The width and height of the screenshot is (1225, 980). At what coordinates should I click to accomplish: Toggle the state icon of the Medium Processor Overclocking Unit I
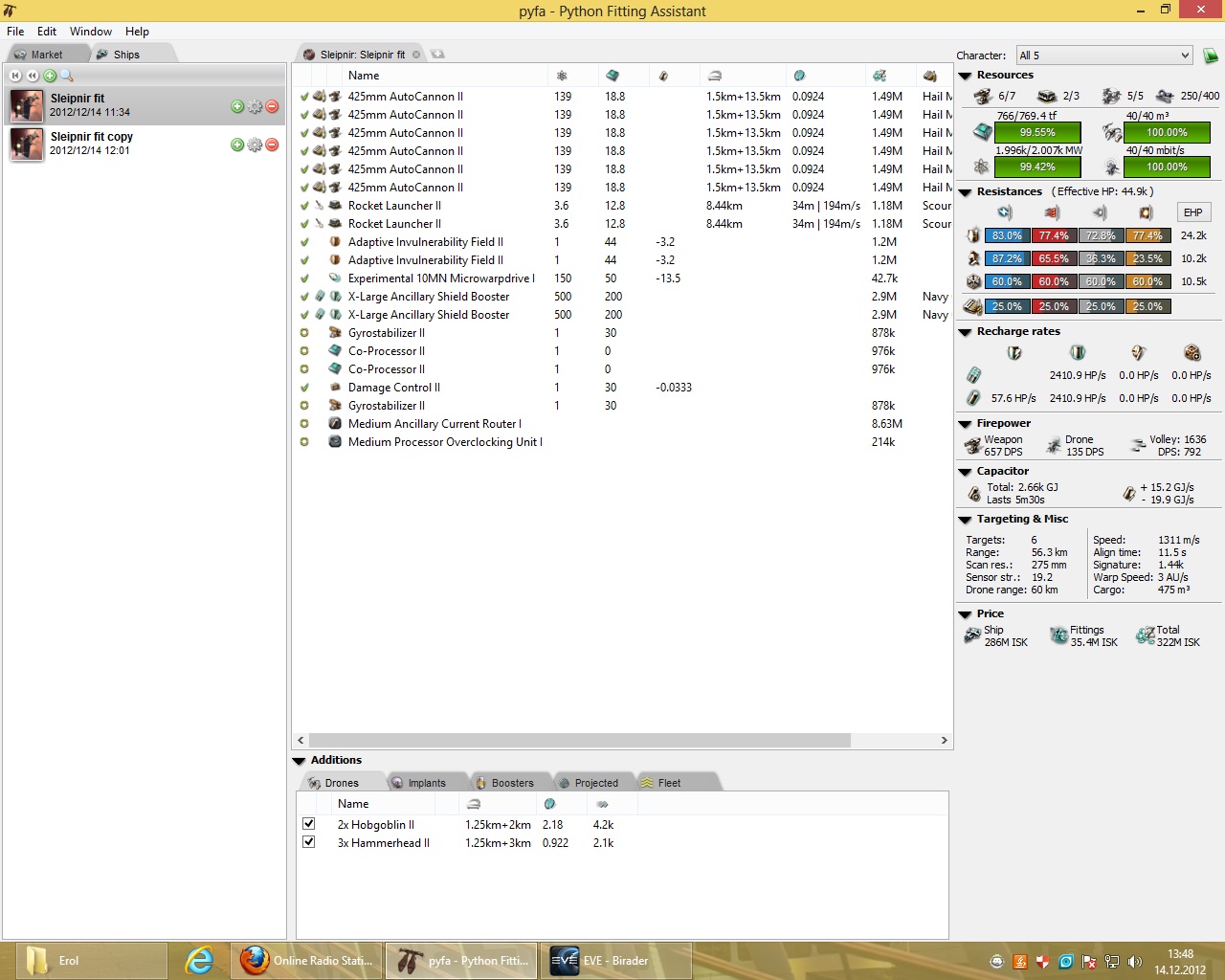tap(304, 442)
